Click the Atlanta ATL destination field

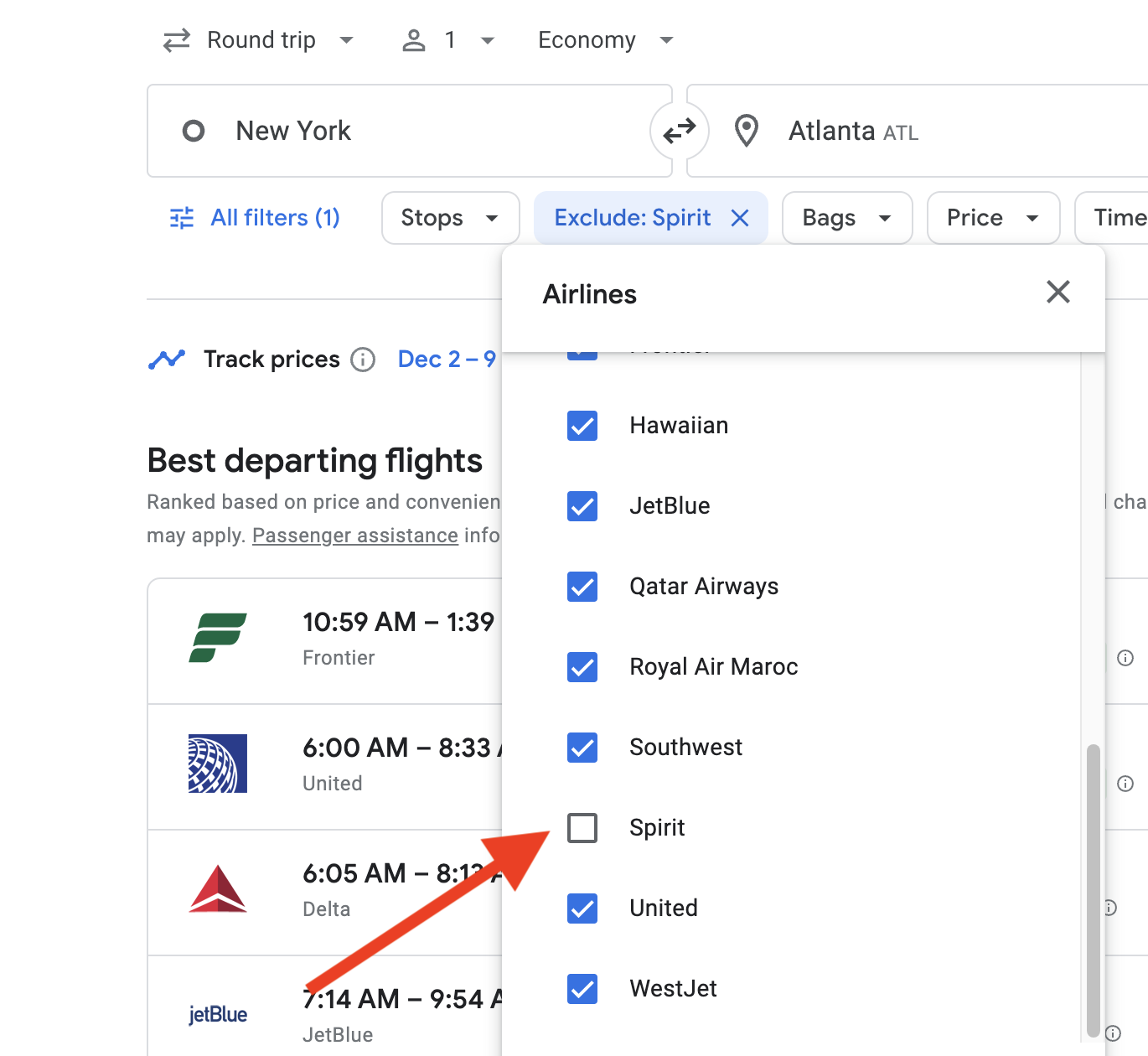(918, 131)
